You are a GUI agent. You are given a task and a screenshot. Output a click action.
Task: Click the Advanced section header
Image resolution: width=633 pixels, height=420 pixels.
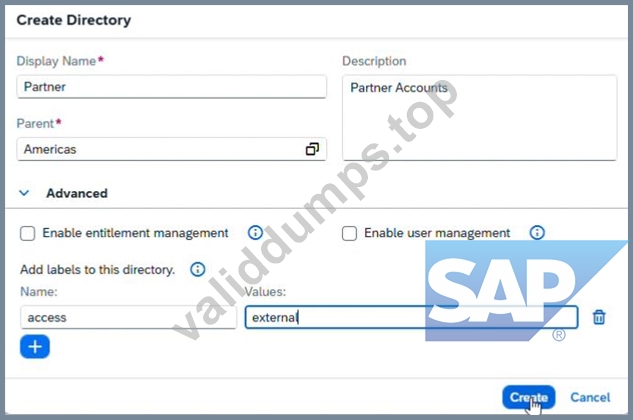pos(77,193)
